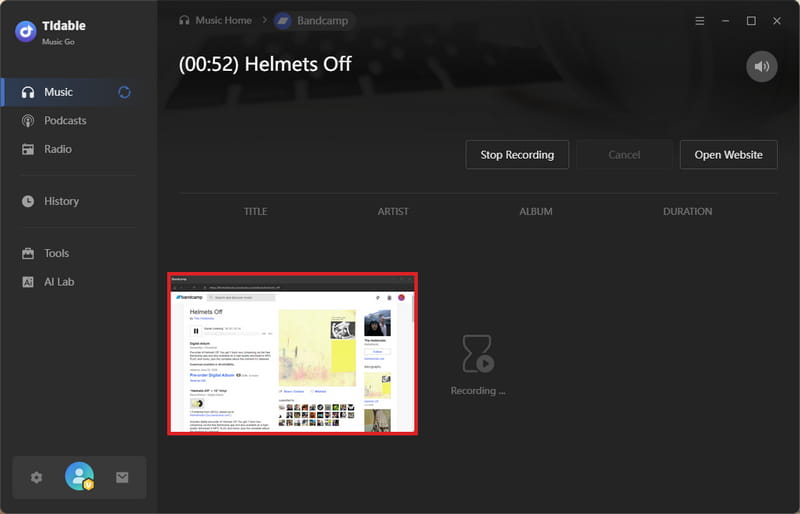Click the Bandcamp page preview thumbnail
The height and width of the screenshot is (514, 800).
point(293,354)
